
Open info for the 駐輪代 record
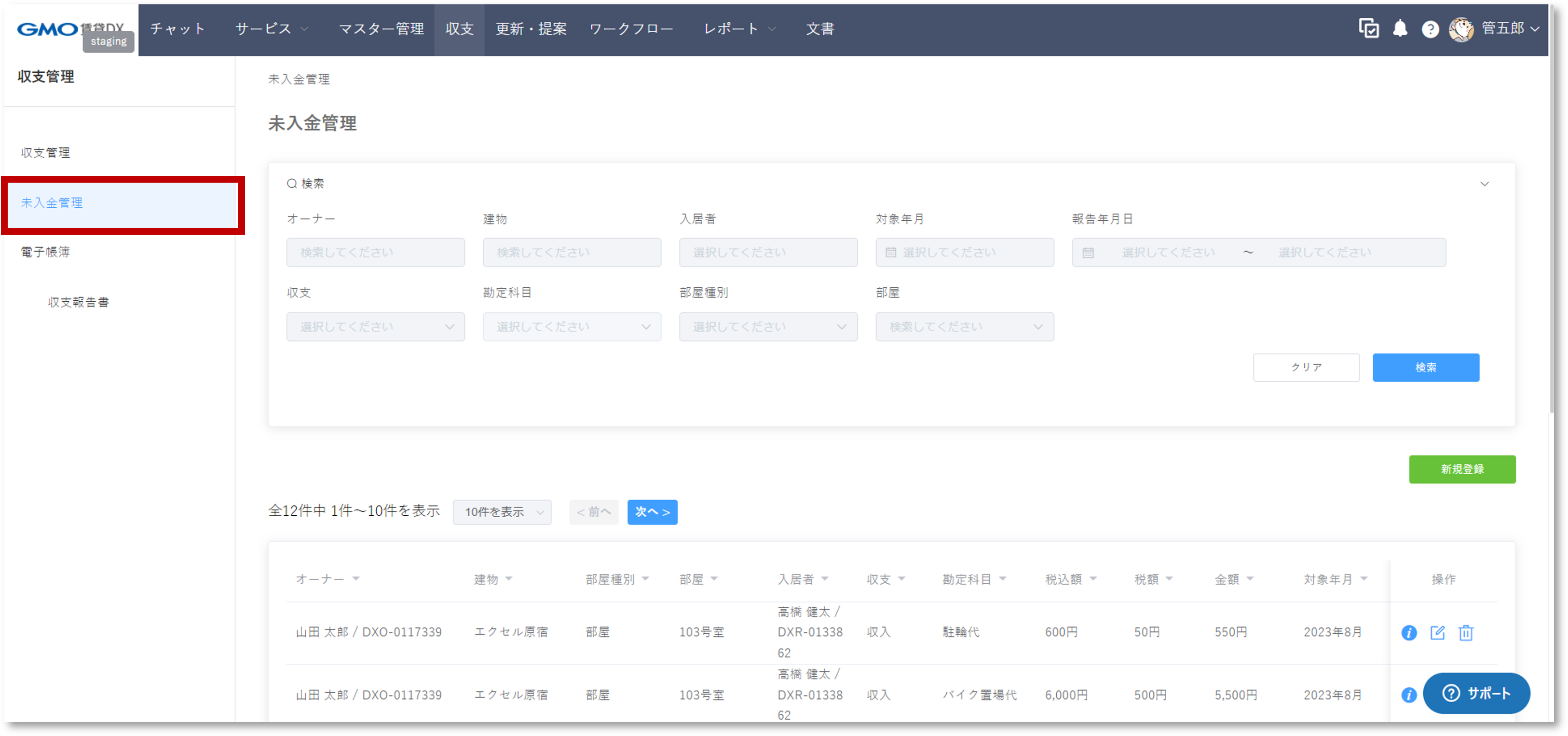[1409, 632]
